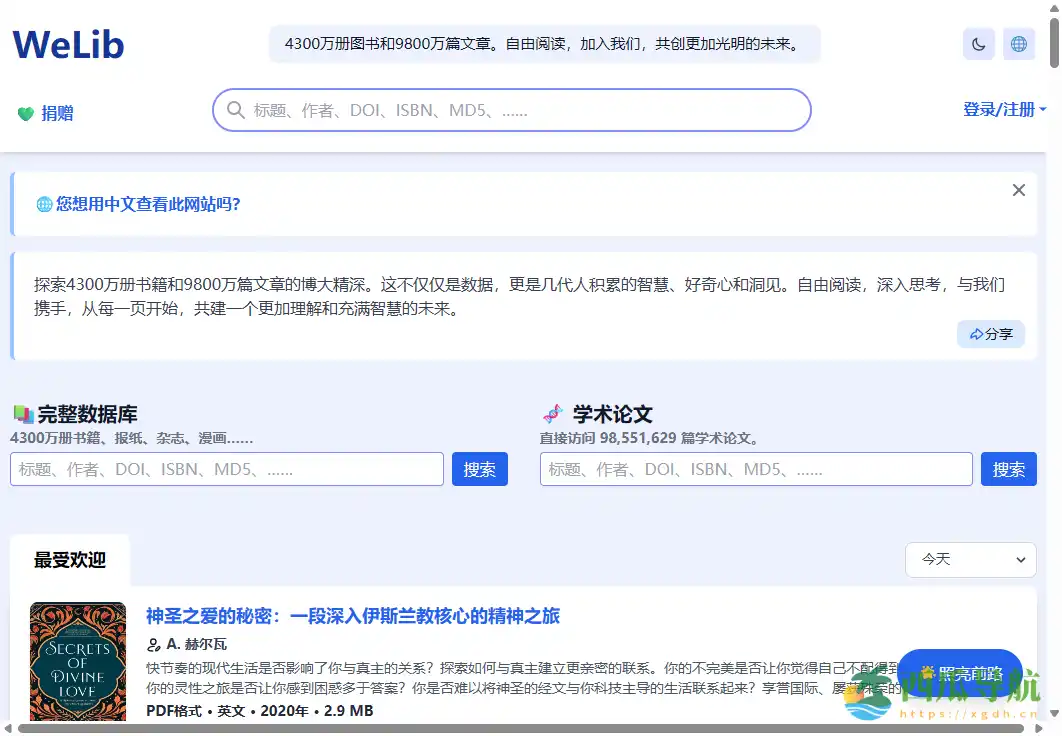Switch to the 最受欢迎 tab
This screenshot has height=736, width=1062.
coord(68,560)
